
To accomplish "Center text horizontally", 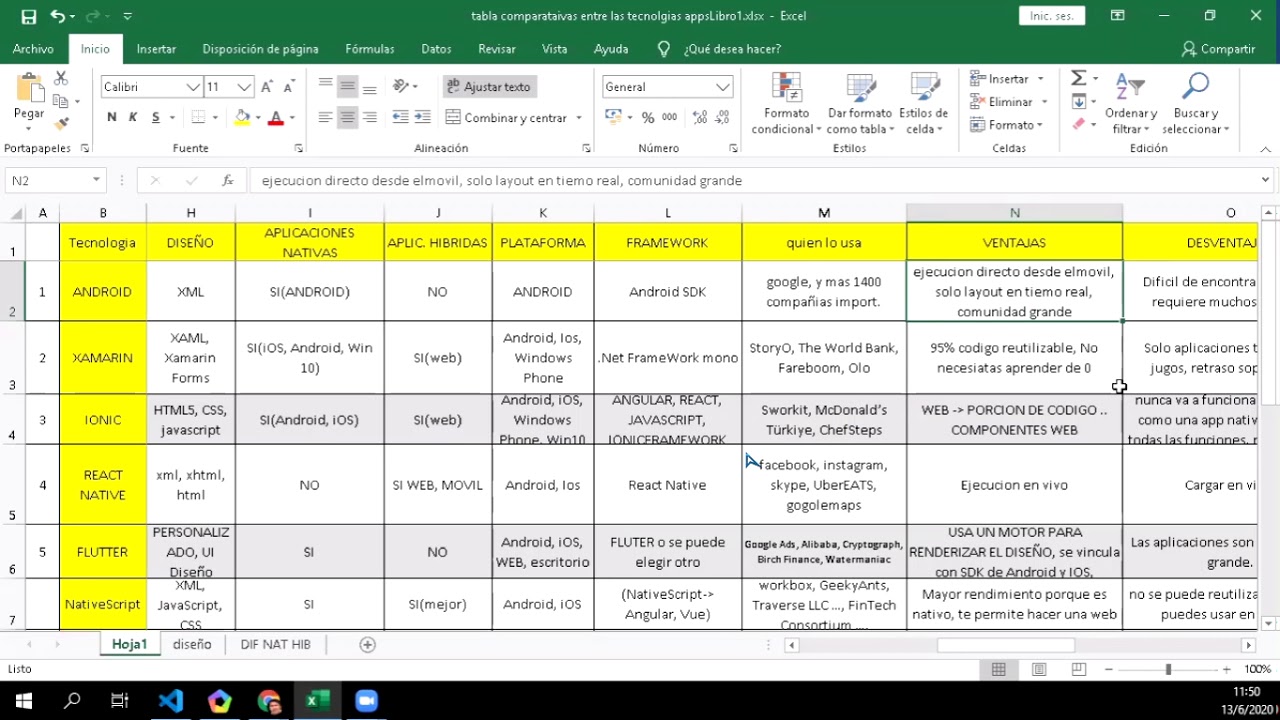I will point(347,117).
